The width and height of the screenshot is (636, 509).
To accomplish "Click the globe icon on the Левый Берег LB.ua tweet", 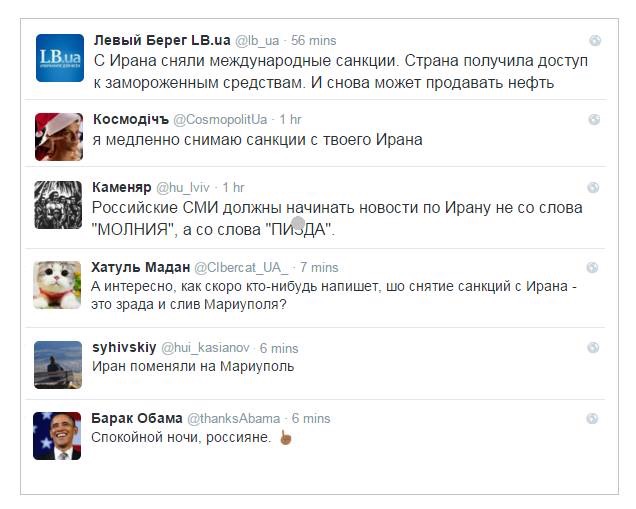I will 594,41.
